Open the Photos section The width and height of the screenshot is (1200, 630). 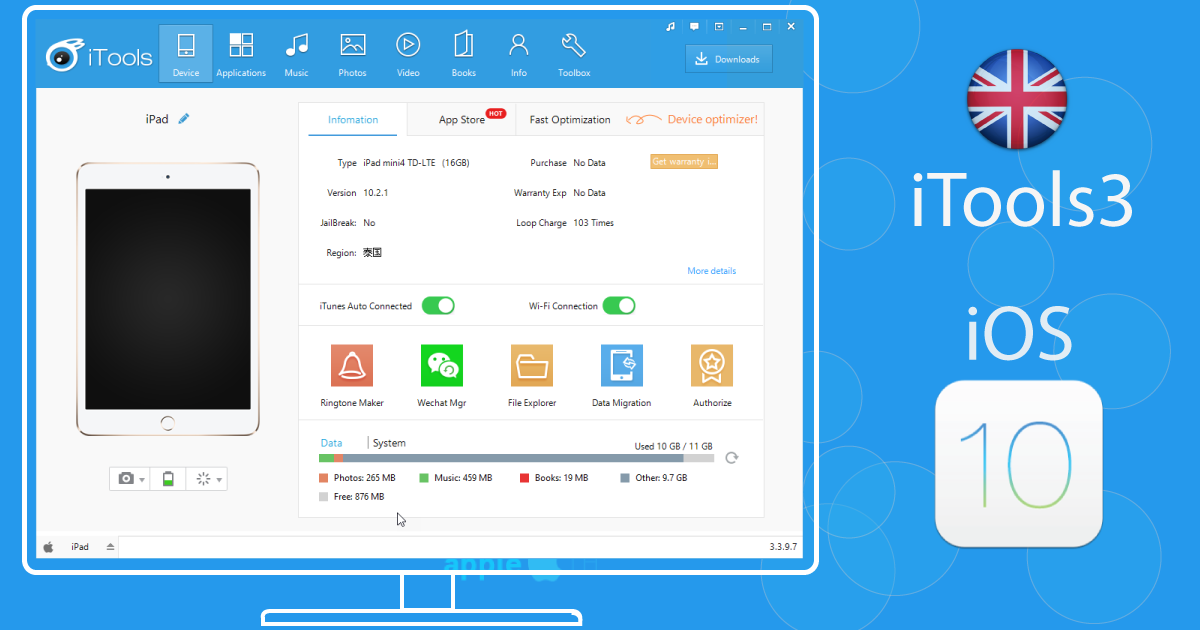pos(352,53)
